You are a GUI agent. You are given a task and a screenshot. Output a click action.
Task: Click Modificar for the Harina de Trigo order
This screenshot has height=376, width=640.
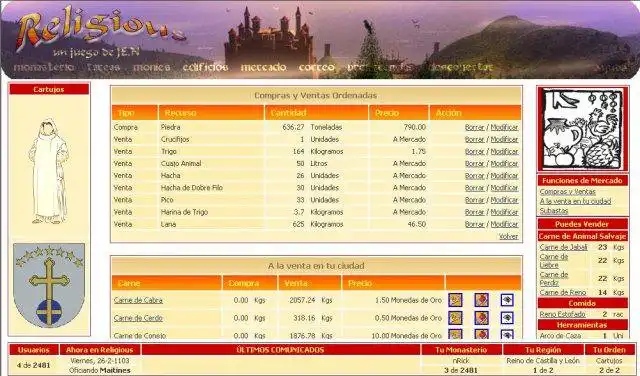pyautogui.click(x=504, y=212)
